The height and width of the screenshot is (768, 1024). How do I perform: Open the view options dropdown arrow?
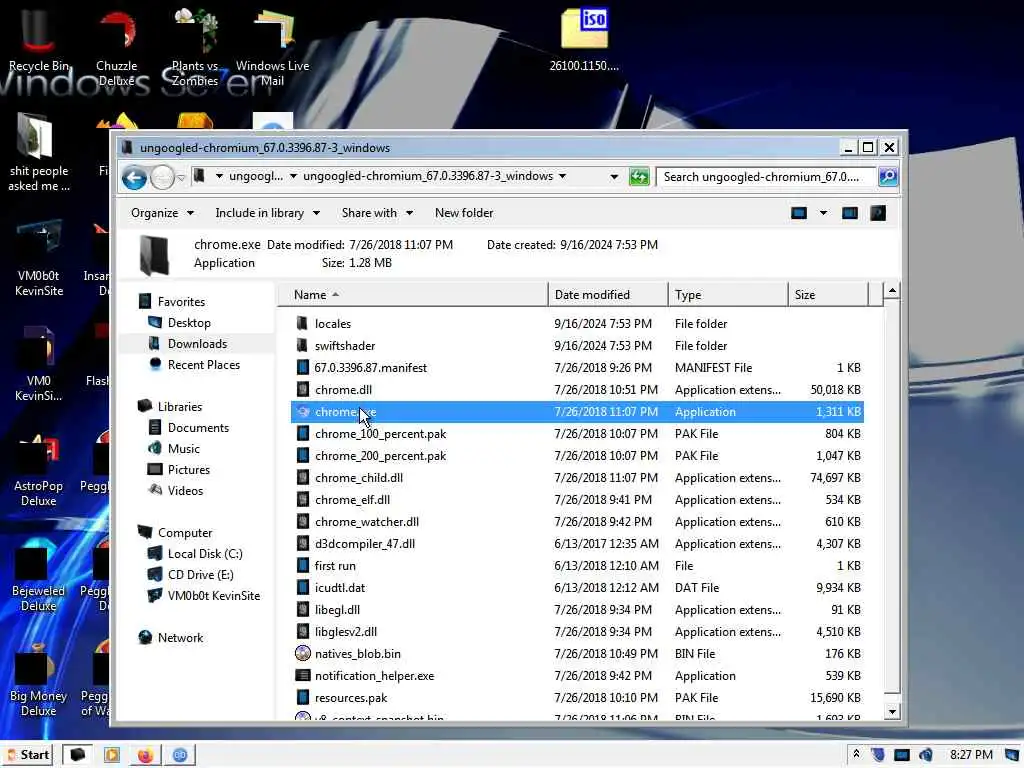tap(823, 213)
